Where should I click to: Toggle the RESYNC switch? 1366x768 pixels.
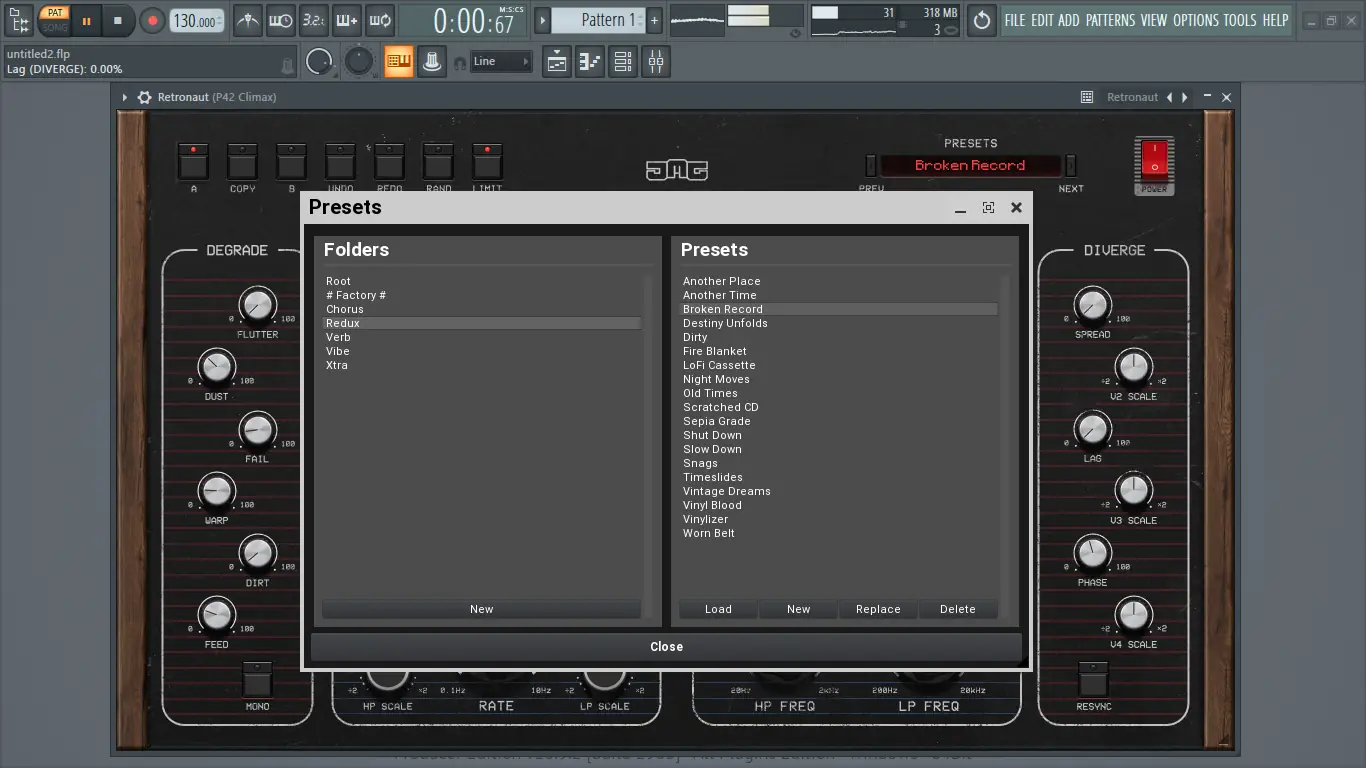pos(1093,679)
